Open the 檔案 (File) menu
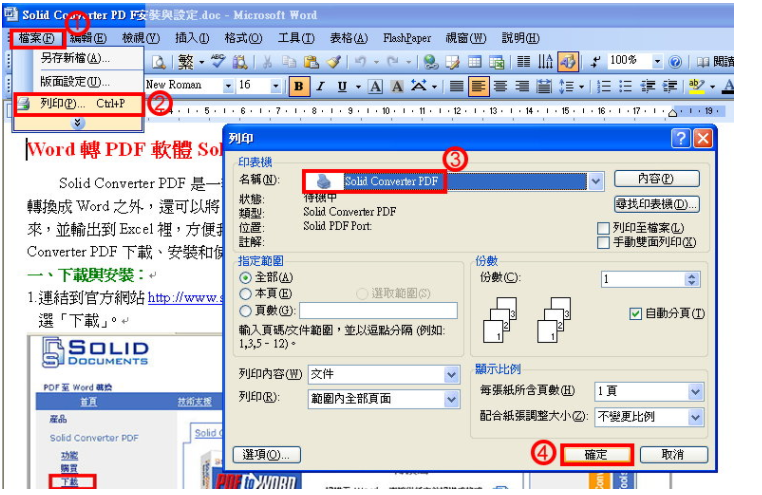762x495 pixels. (36, 38)
